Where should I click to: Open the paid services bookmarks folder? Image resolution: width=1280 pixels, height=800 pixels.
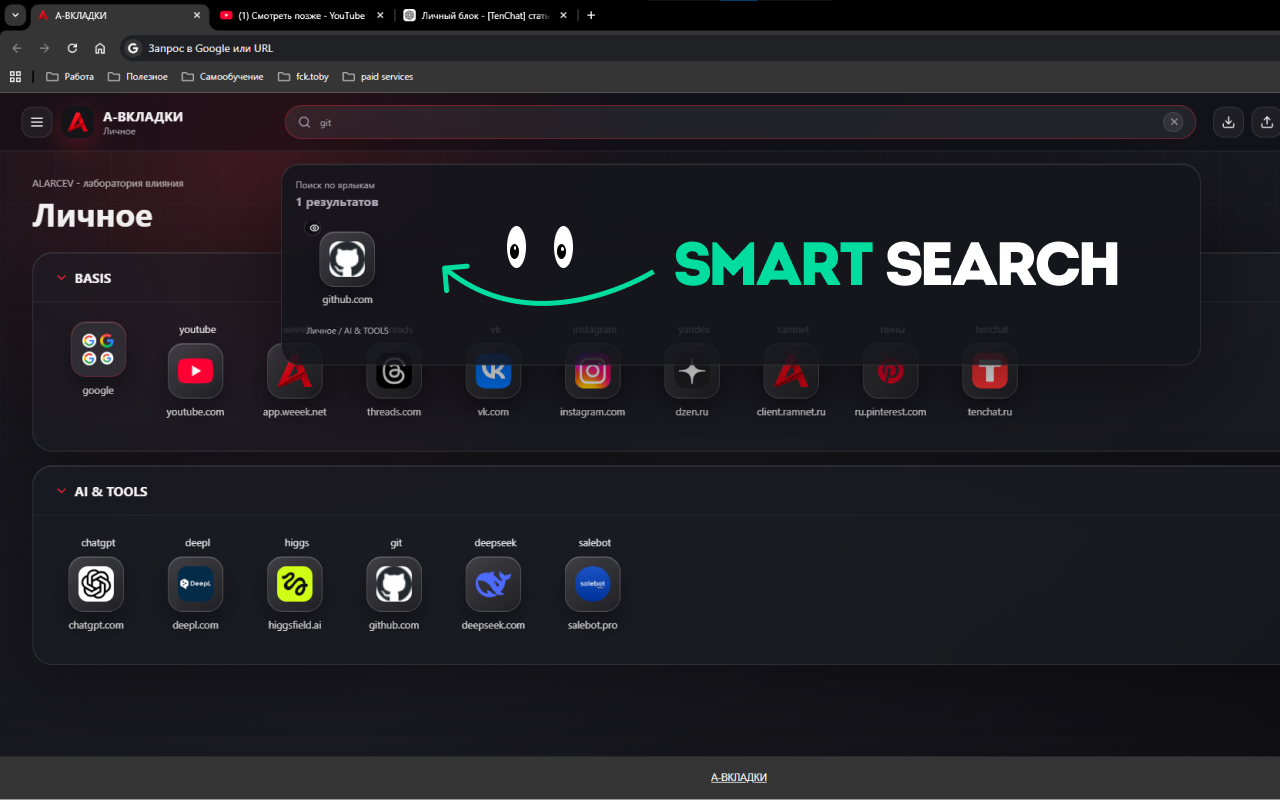pyautogui.click(x=378, y=76)
